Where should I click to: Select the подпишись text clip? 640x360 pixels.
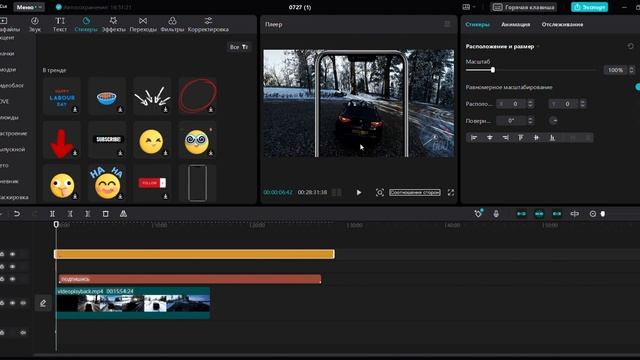point(190,279)
